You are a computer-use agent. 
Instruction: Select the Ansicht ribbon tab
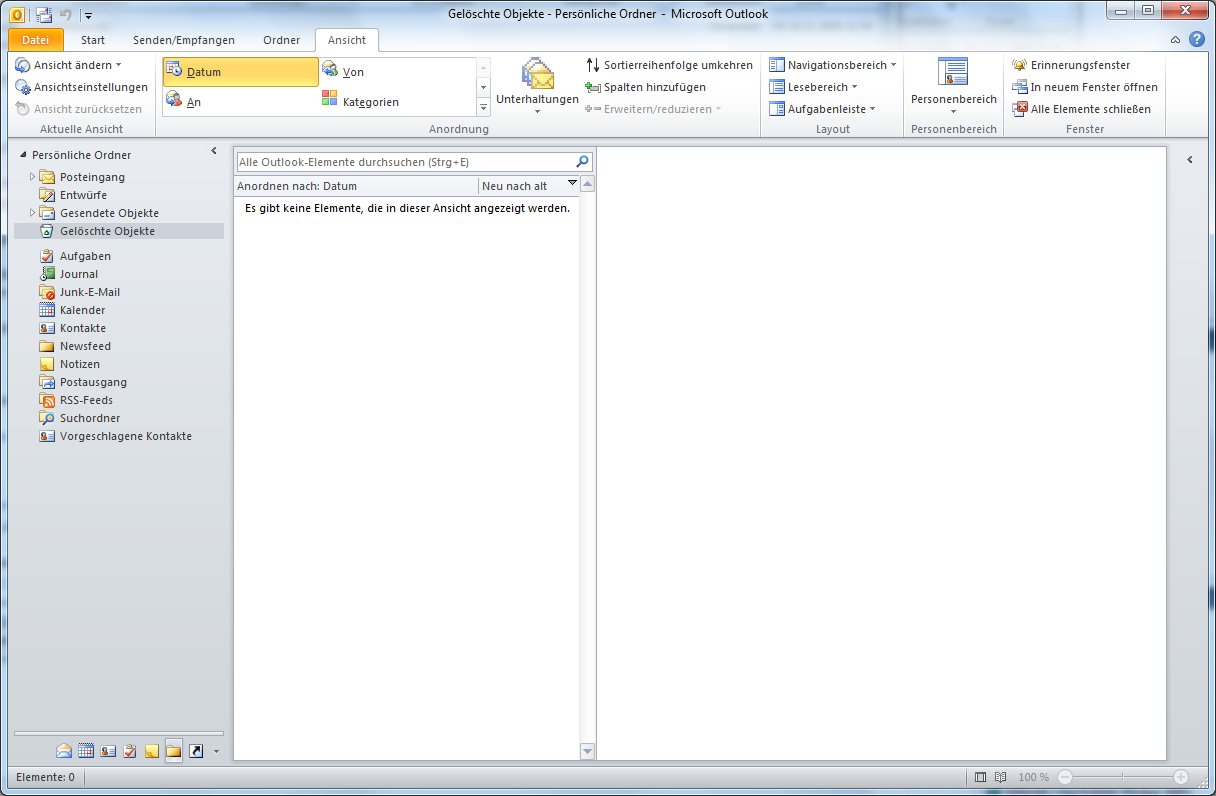click(347, 40)
